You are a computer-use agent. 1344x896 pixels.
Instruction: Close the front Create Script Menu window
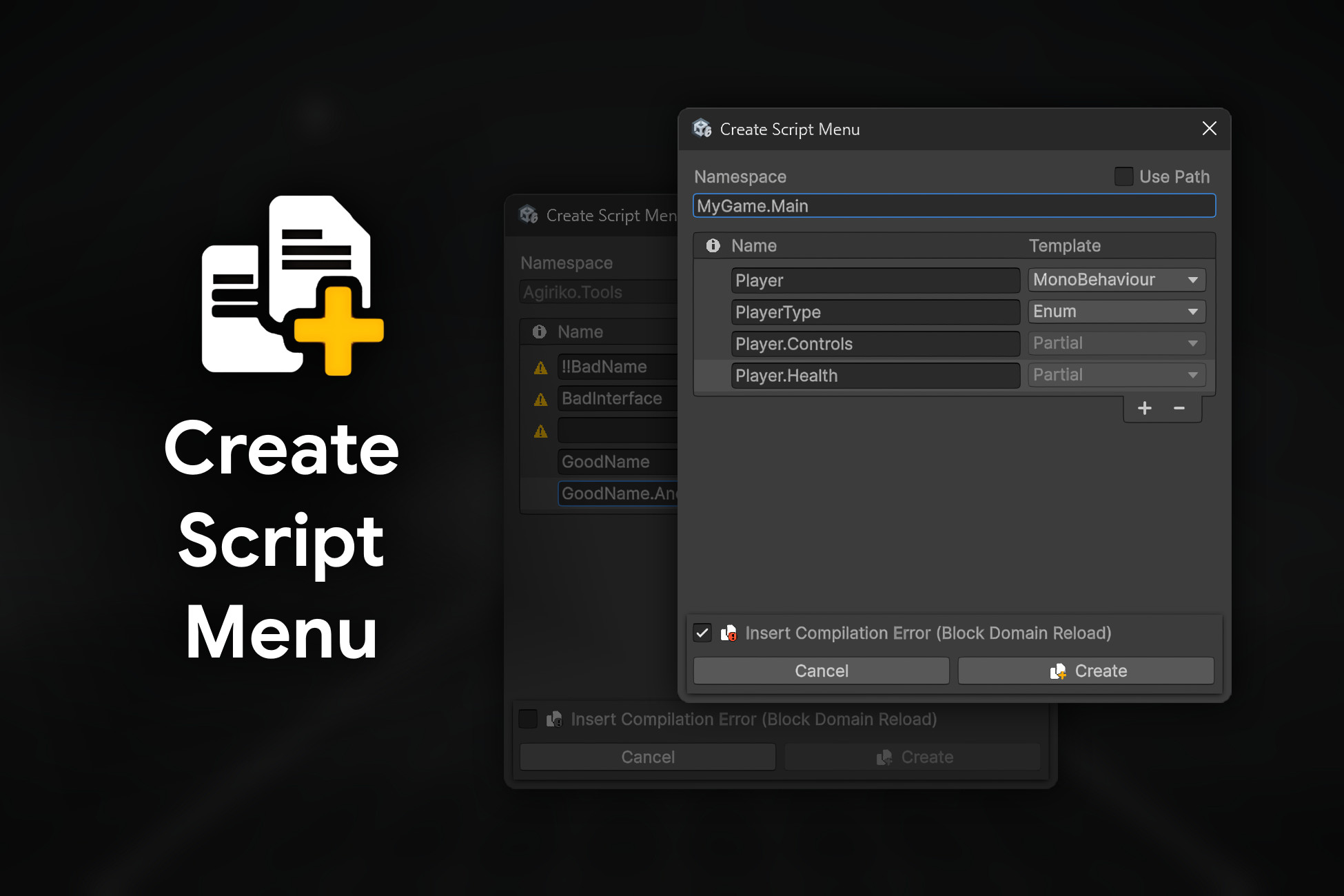click(1209, 129)
